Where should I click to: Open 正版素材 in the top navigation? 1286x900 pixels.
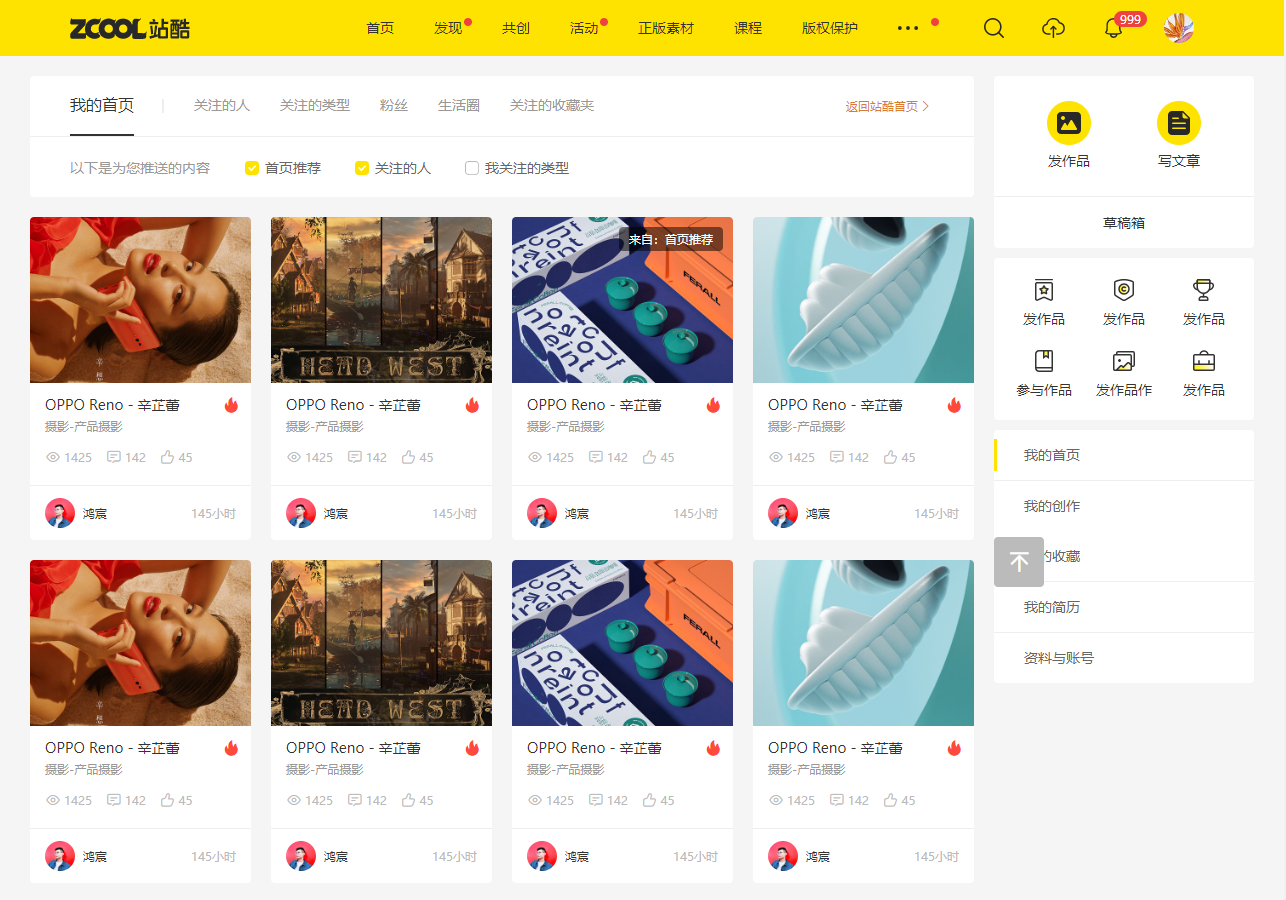coord(666,28)
